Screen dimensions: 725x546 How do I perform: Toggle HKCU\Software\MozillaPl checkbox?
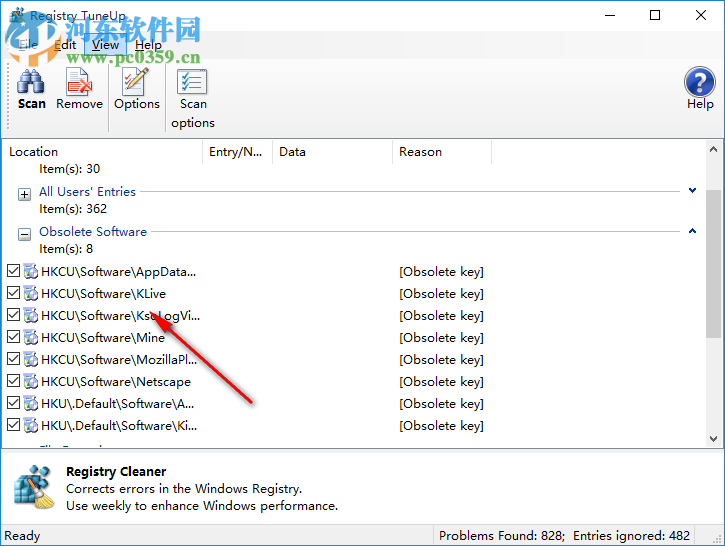13,359
